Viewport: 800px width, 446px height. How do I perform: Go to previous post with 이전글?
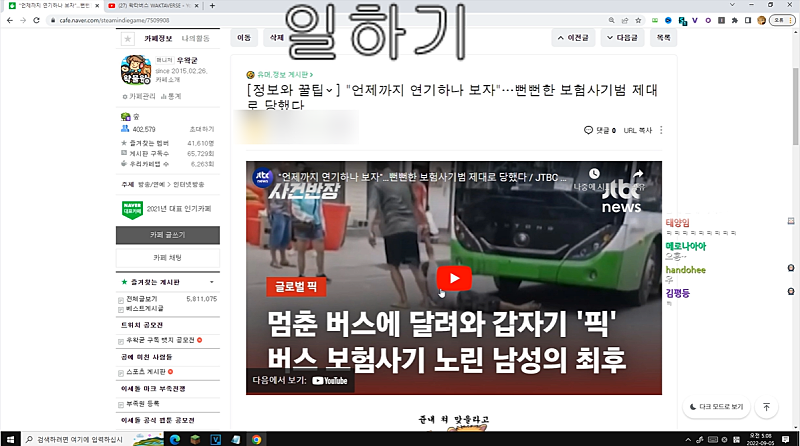573,38
